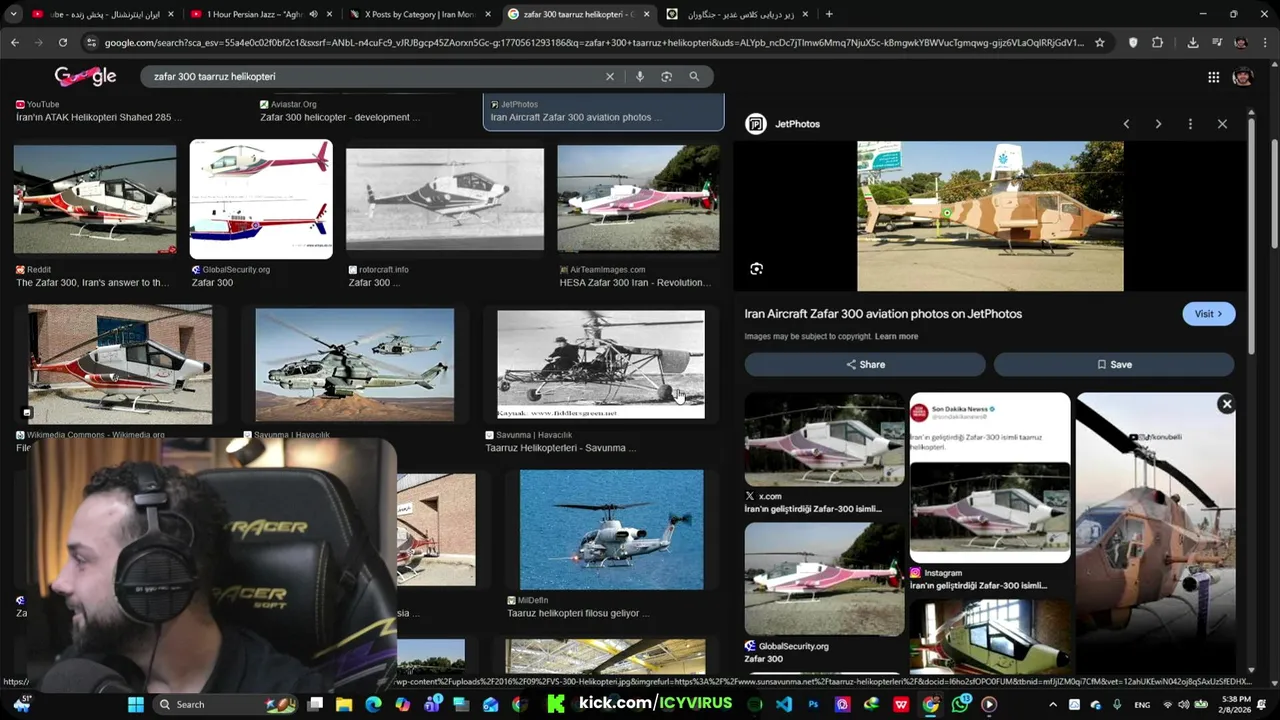The image size is (1280, 720).
Task: Go back in browser history
Action: 14,43
